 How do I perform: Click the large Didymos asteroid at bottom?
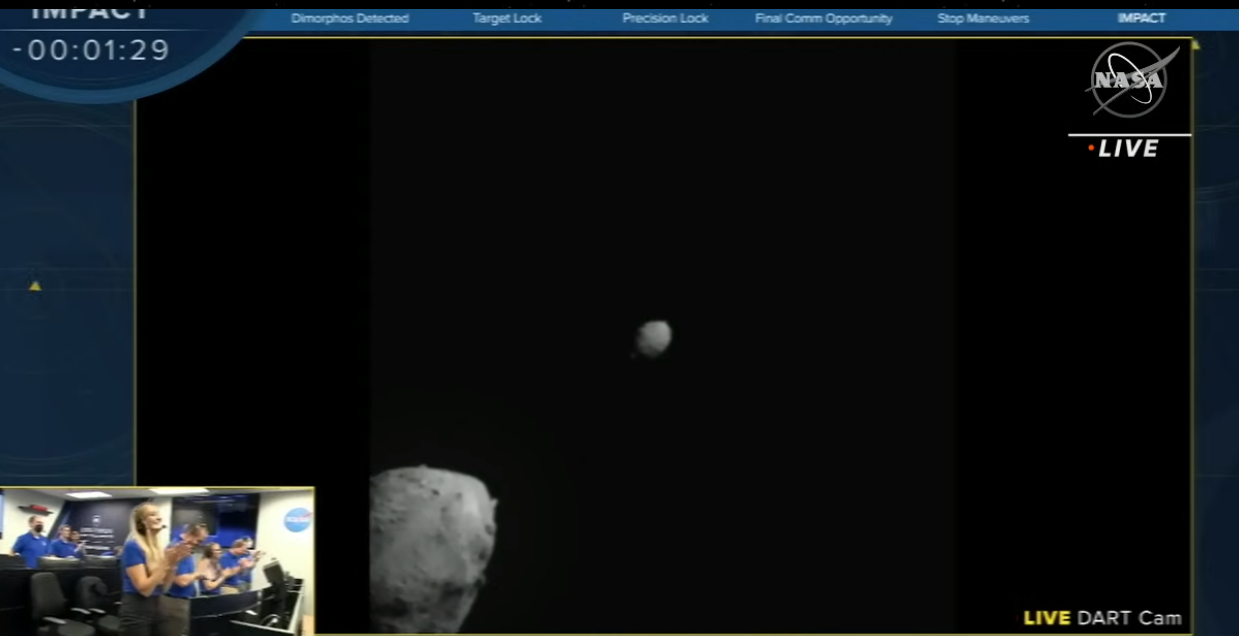(431, 547)
